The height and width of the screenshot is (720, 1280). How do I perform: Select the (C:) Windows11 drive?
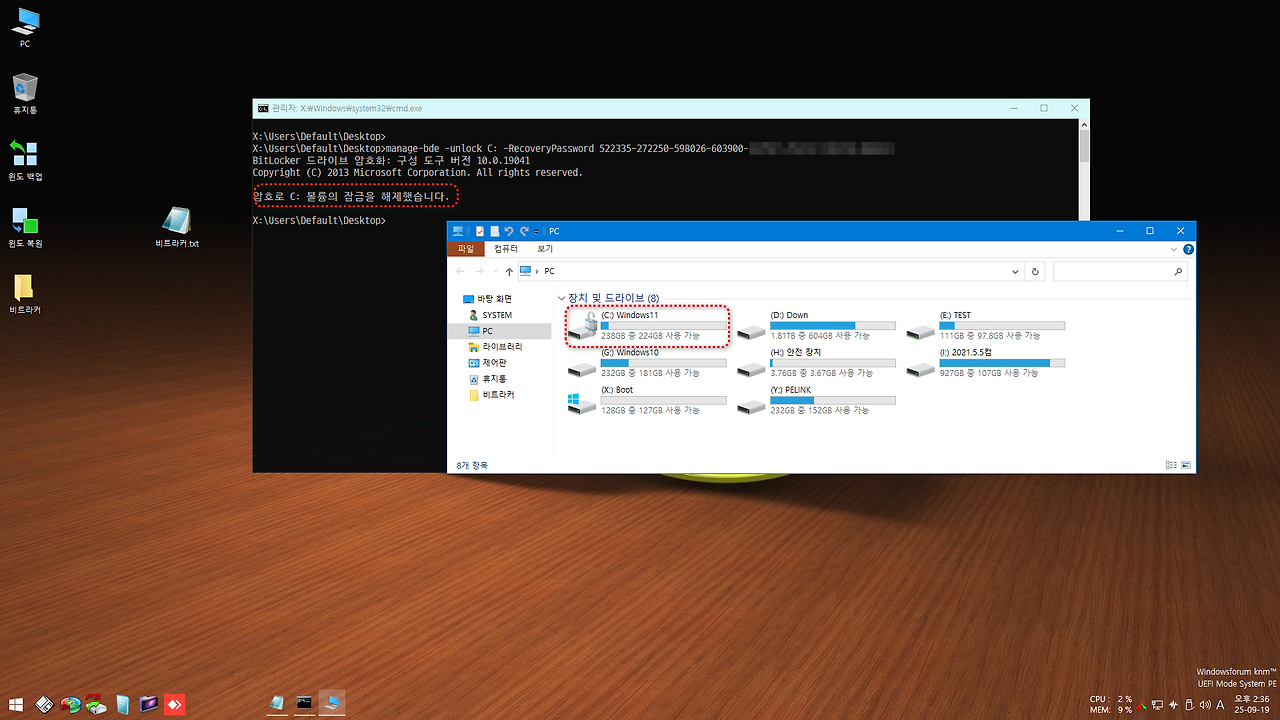(647, 326)
